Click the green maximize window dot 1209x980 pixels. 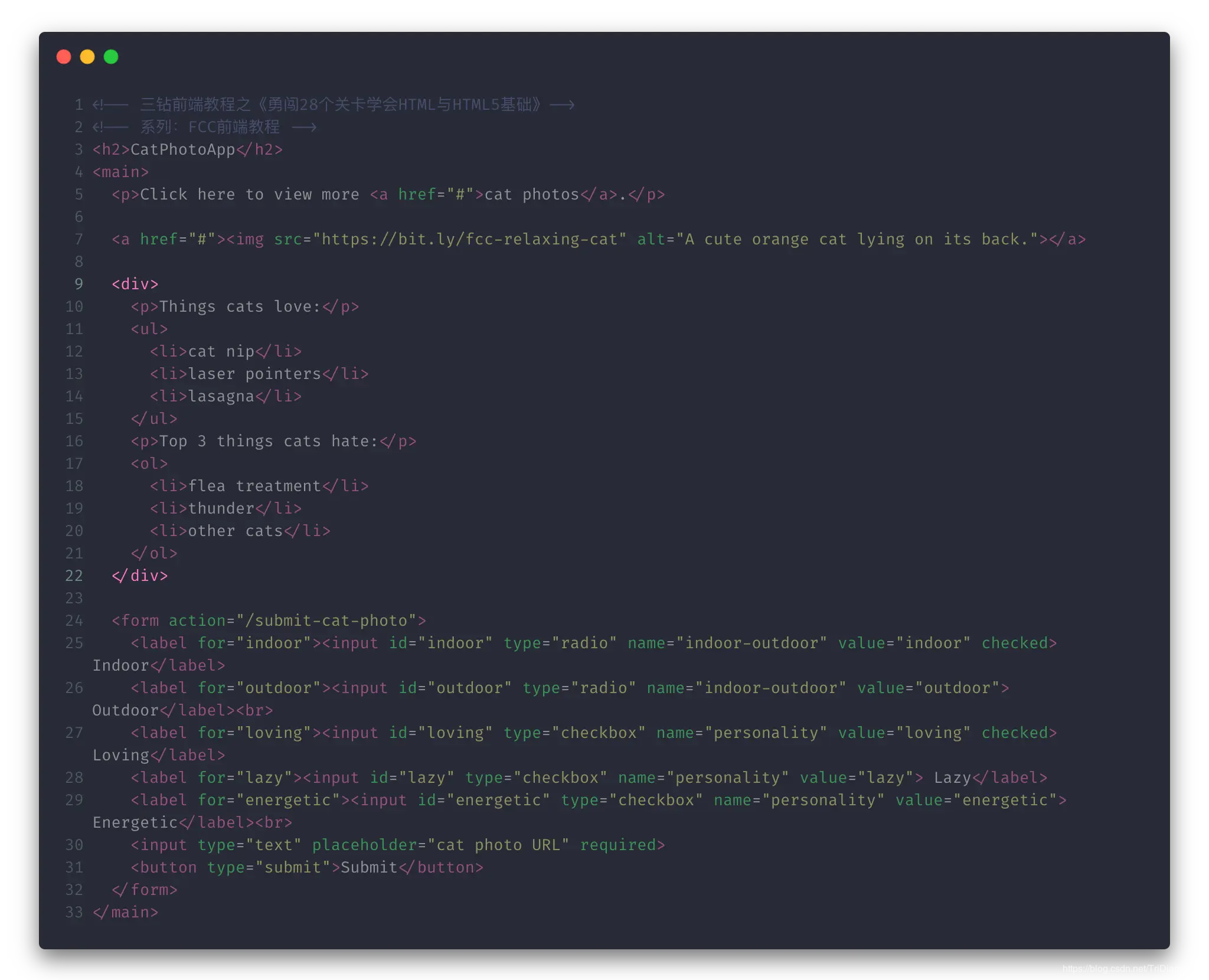point(111,57)
